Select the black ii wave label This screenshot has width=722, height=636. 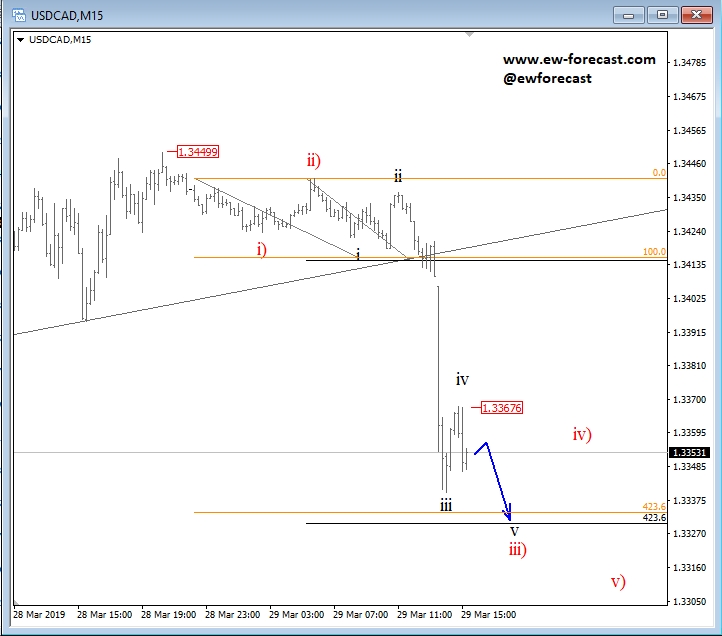click(398, 175)
